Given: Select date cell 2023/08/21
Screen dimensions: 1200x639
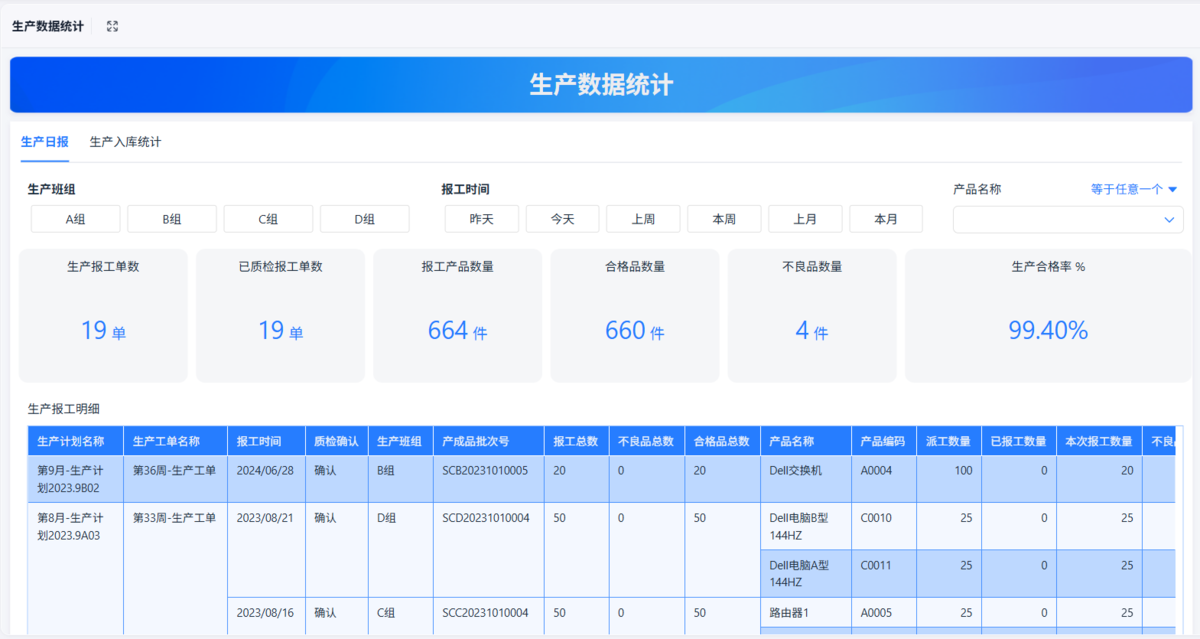Looking at the screenshot, I should click(266, 550).
